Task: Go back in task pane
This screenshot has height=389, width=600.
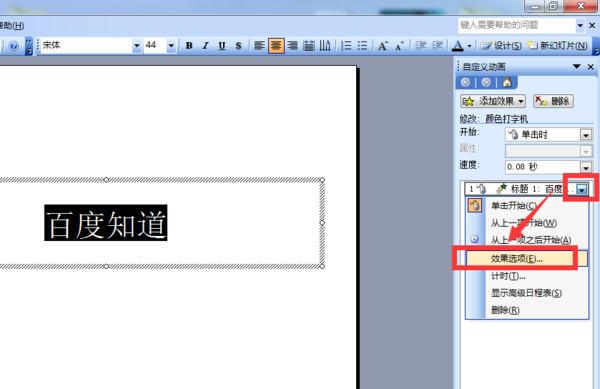Action: click(x=466, y=82)
